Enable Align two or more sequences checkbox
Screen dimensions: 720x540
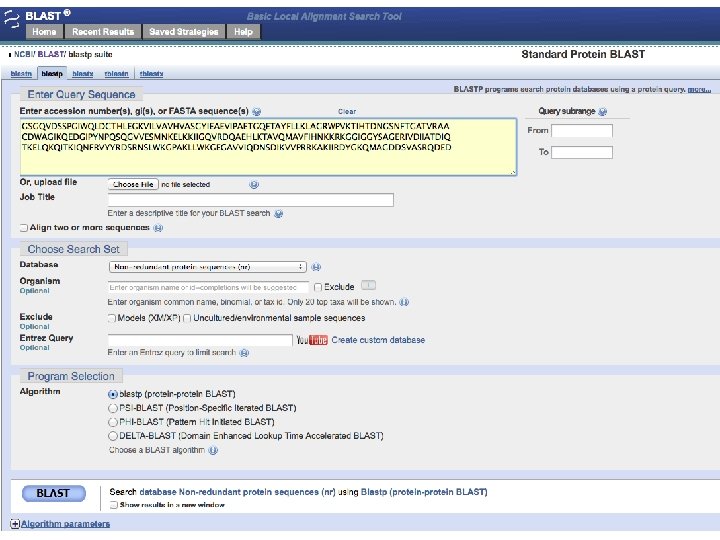(24, 228)
